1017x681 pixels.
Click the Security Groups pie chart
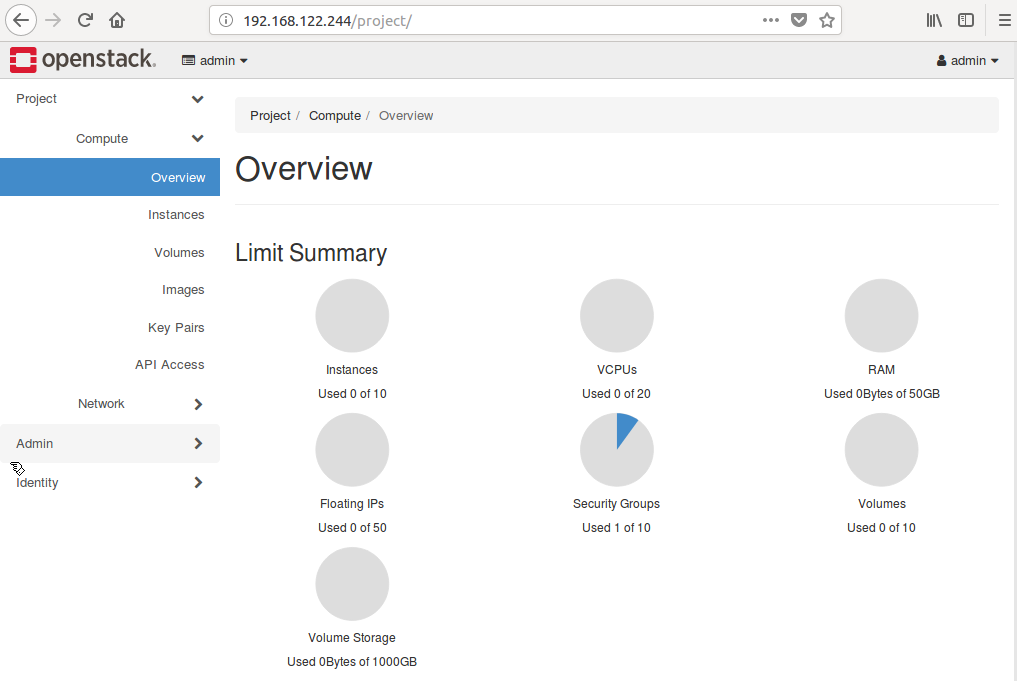click(617, 450)
